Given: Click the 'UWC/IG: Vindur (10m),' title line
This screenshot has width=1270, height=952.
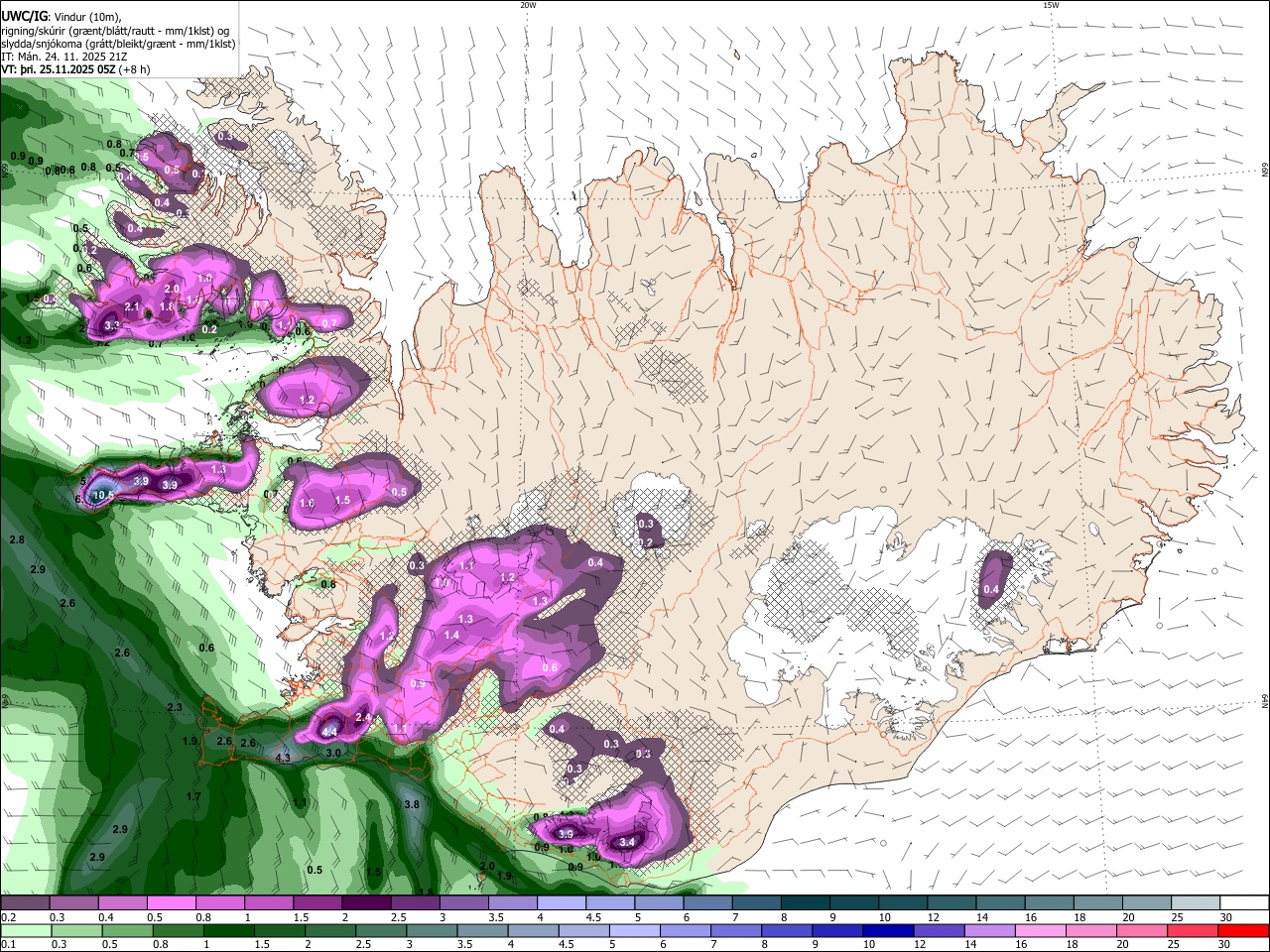Looking at the screenshot, I should [x=62, y=16].
